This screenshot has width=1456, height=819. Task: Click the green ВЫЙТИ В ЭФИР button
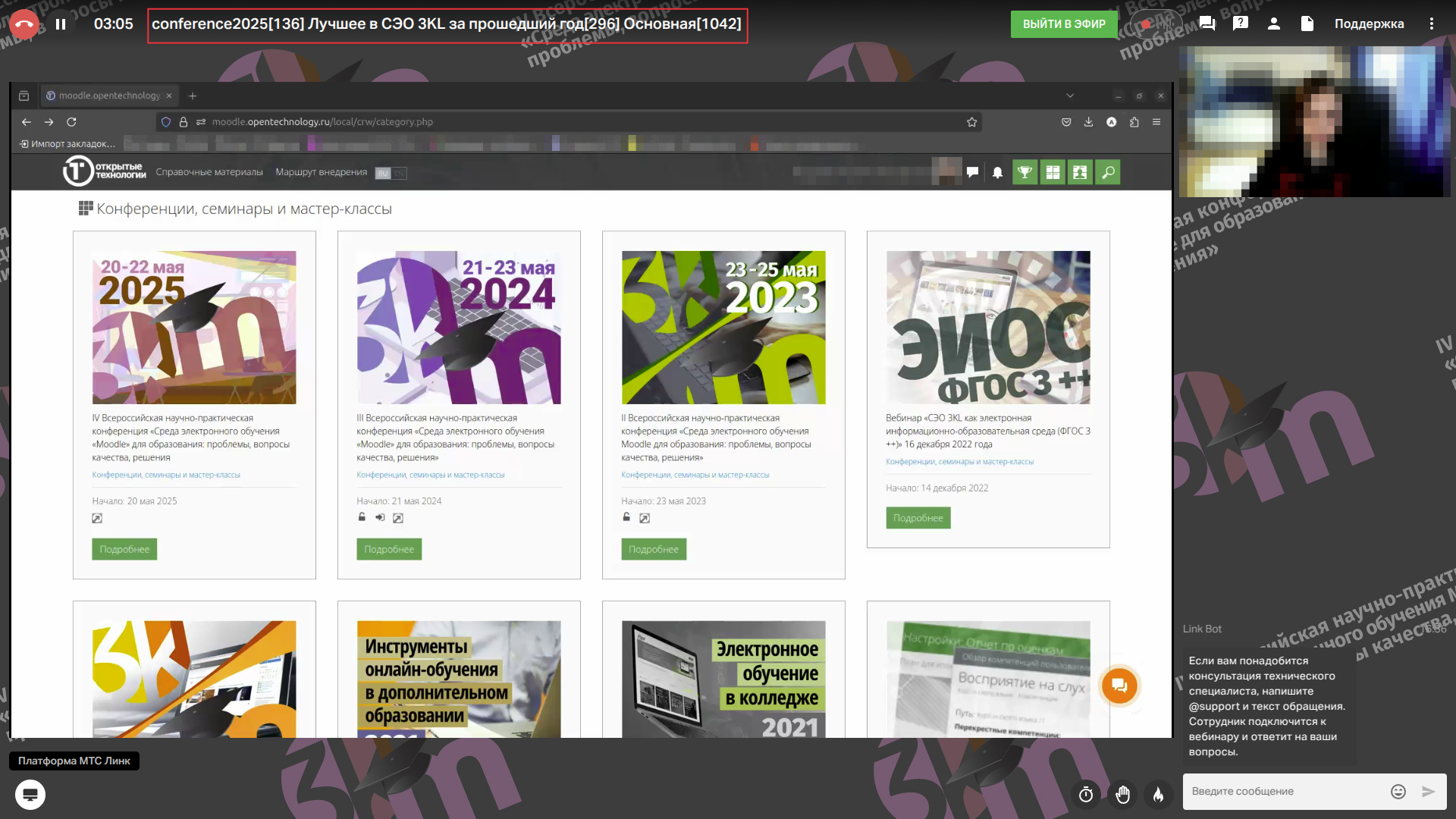1064,24
